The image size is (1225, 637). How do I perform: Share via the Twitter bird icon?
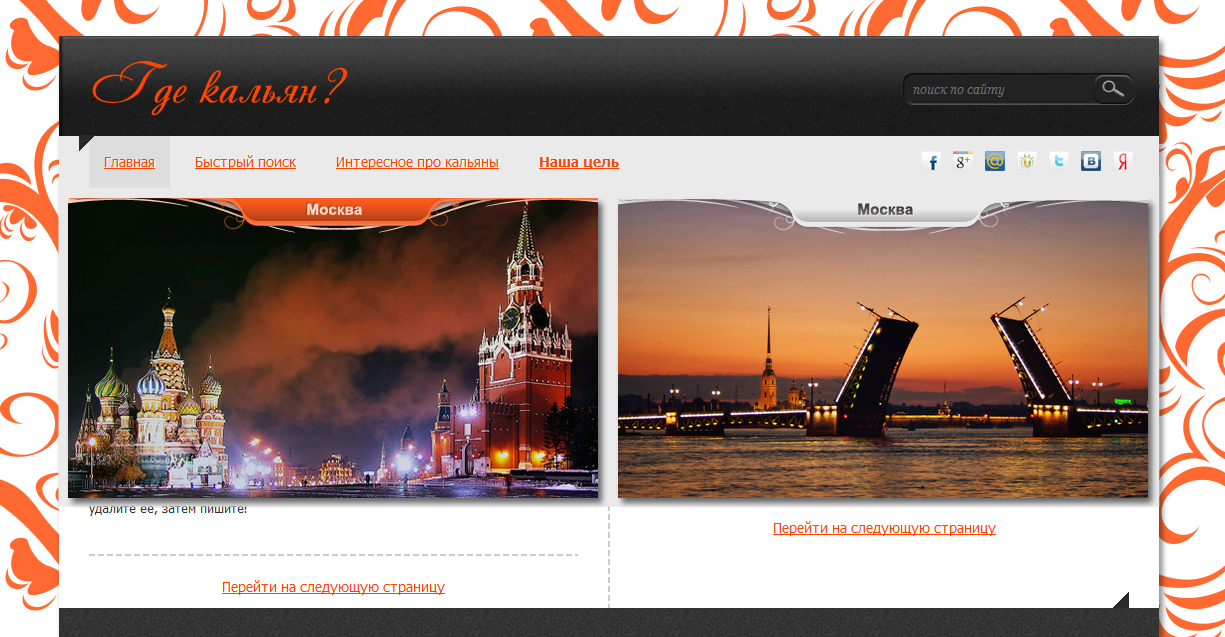(1059, 161)
